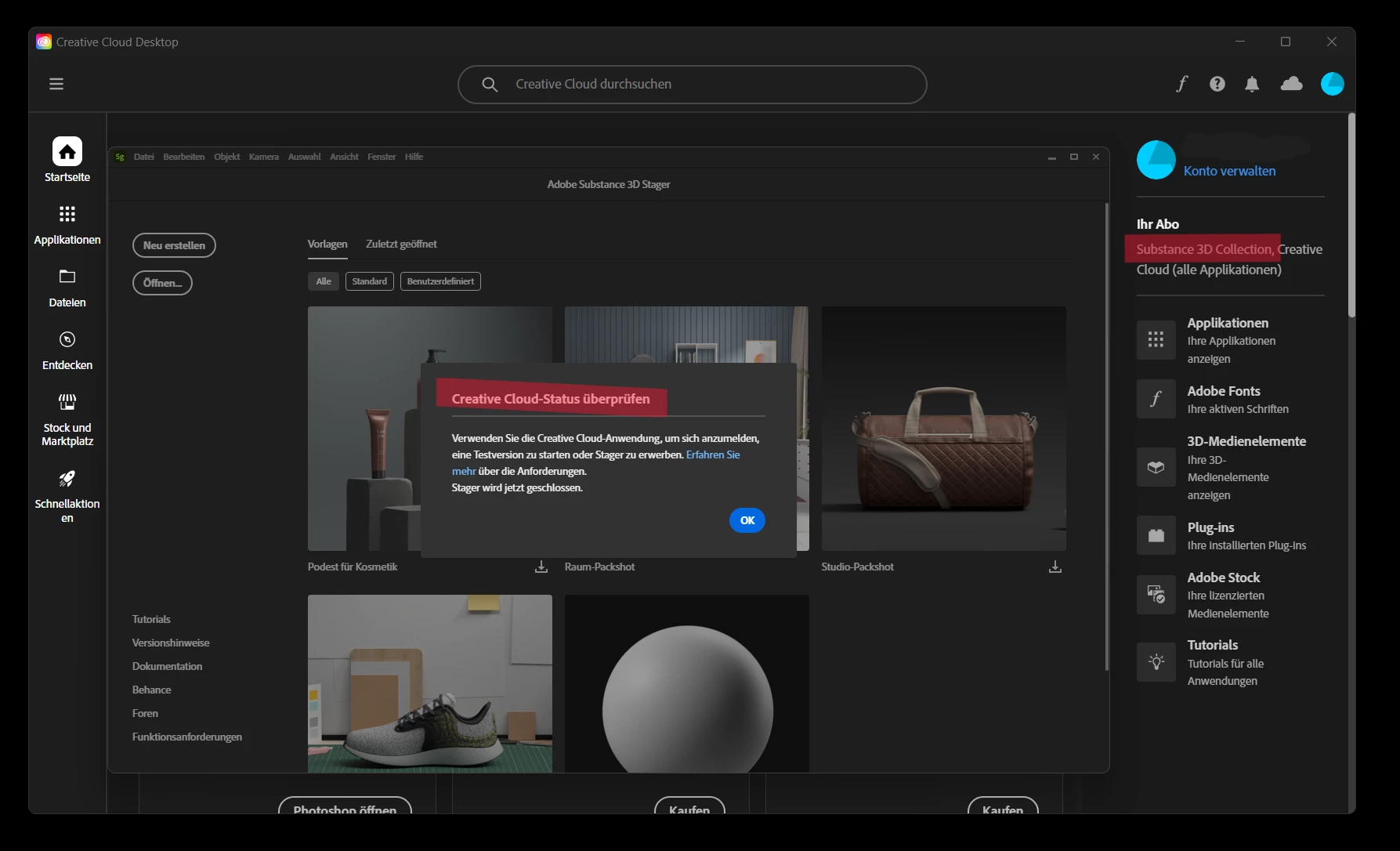Click large profile avatar in right panel
This screenshot has height=851, width=1400.
coord(1156,160)
